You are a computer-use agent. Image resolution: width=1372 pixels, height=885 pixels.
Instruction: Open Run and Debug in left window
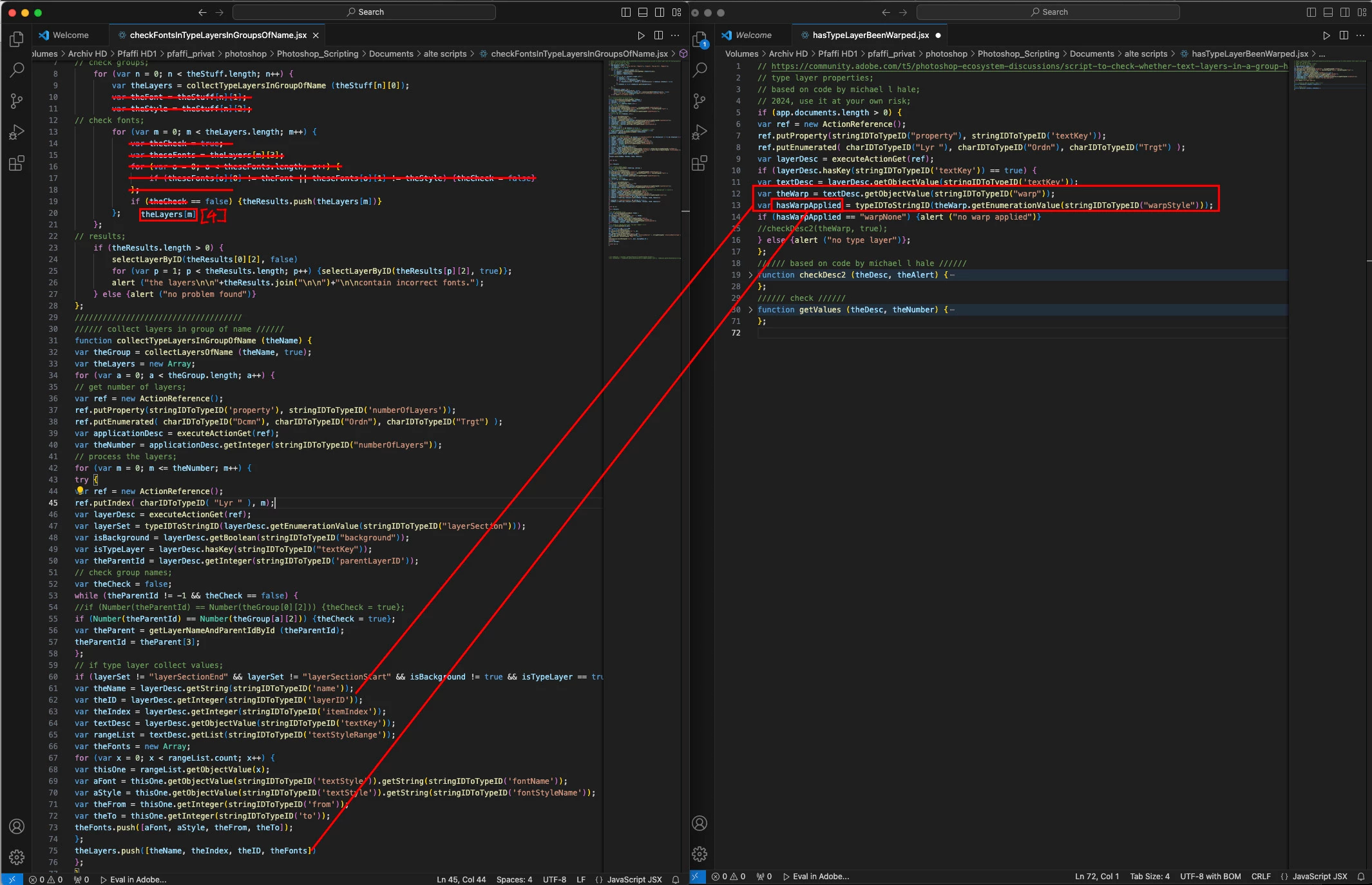tap(17, 132)
